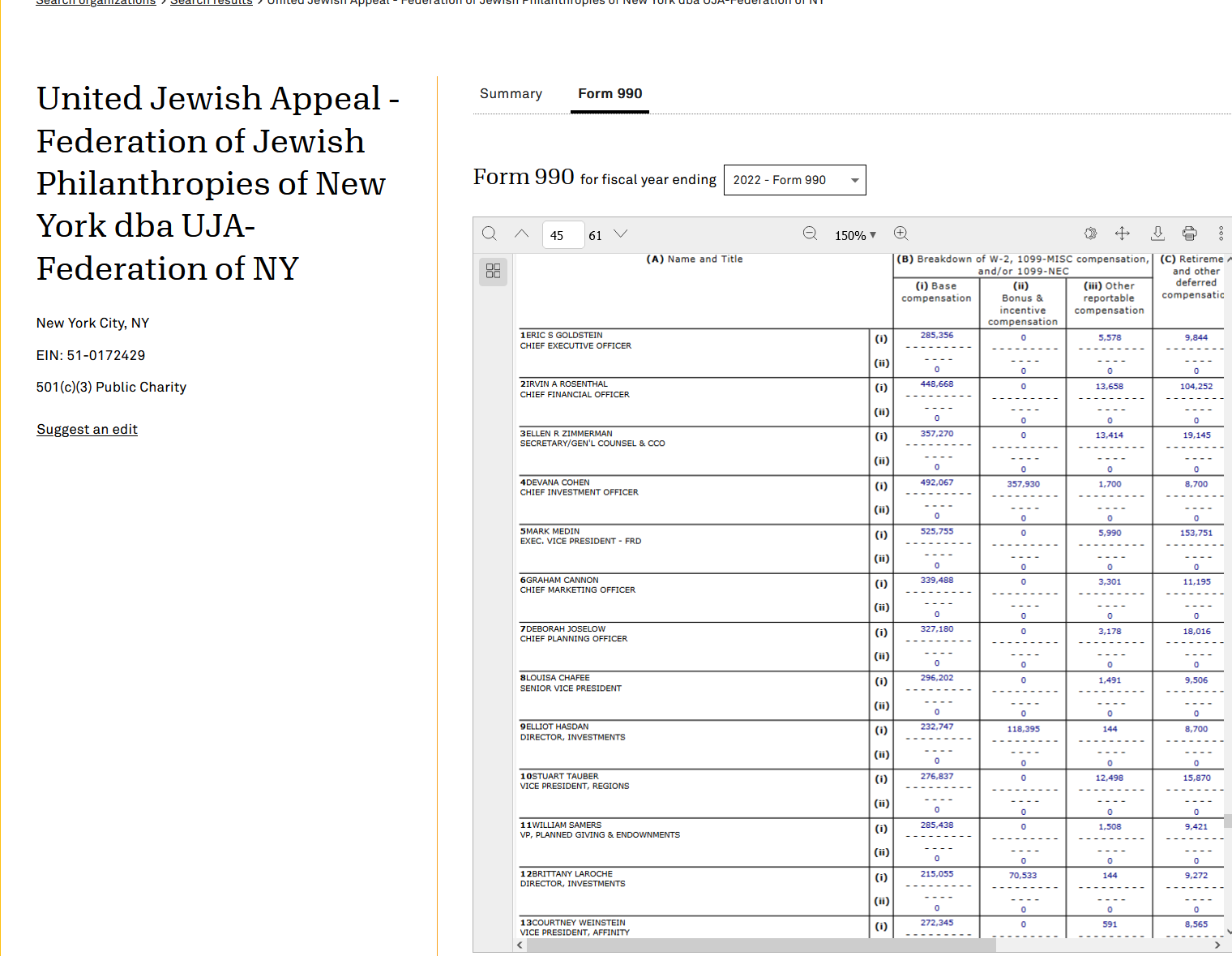Click the (i) Base compensation column header

tap(936, 292)
